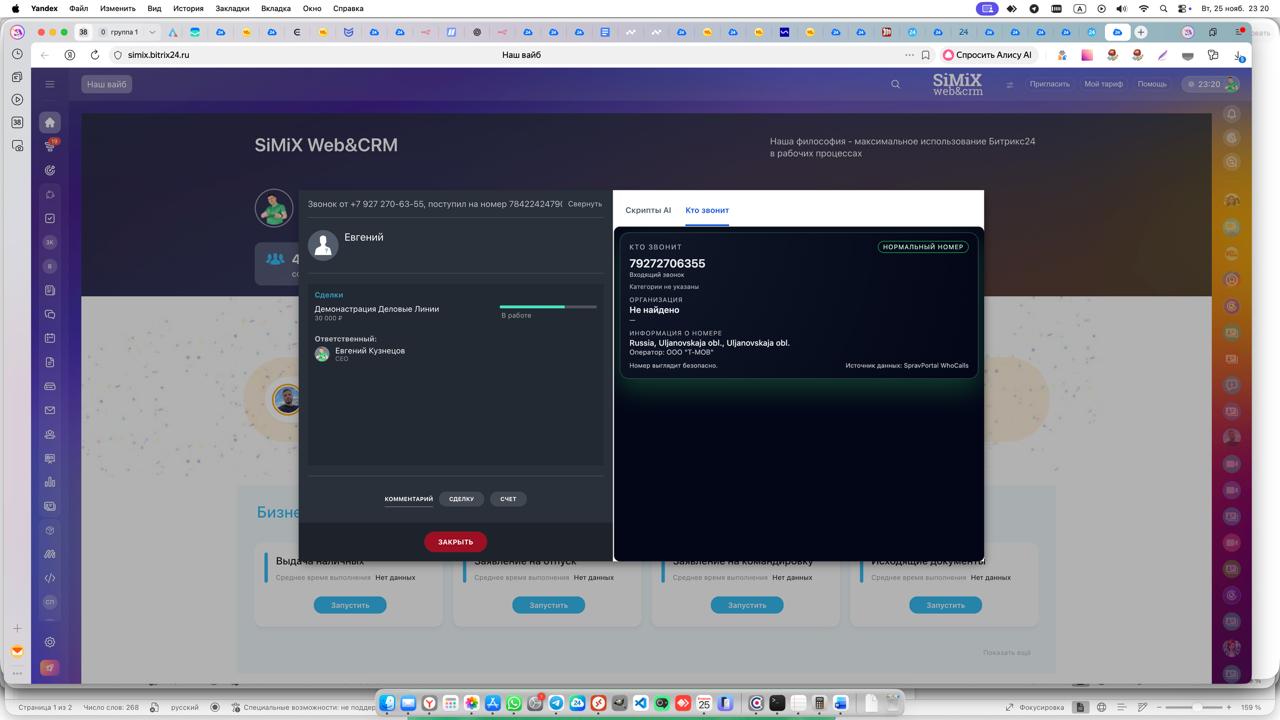Open a new browser tab with plus button

pos(1140,32)
